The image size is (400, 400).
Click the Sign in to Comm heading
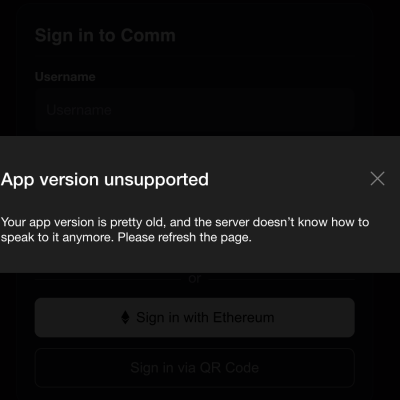click(x=105, y=35)
